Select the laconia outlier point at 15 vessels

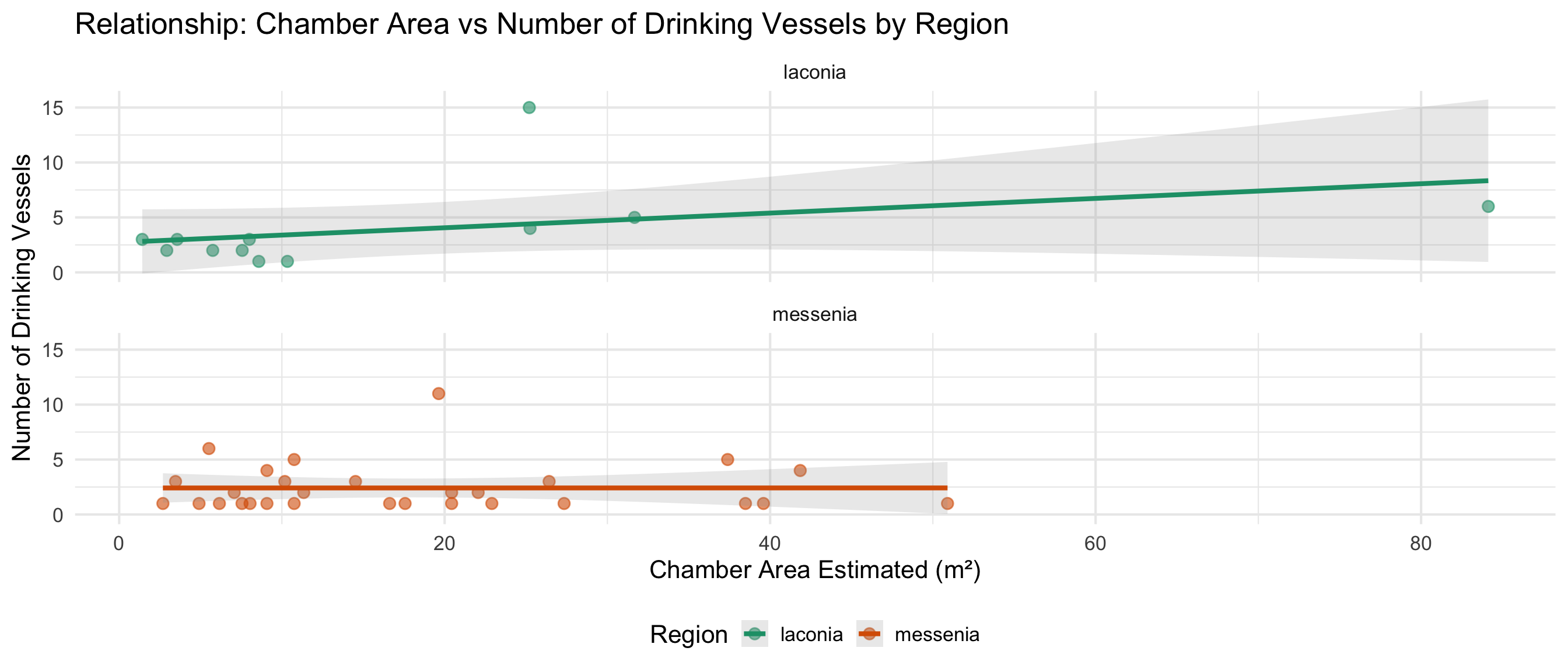529,108
